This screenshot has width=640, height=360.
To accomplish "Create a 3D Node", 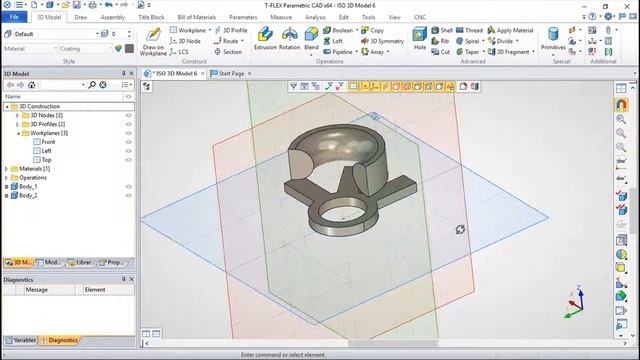I will 185,41.
